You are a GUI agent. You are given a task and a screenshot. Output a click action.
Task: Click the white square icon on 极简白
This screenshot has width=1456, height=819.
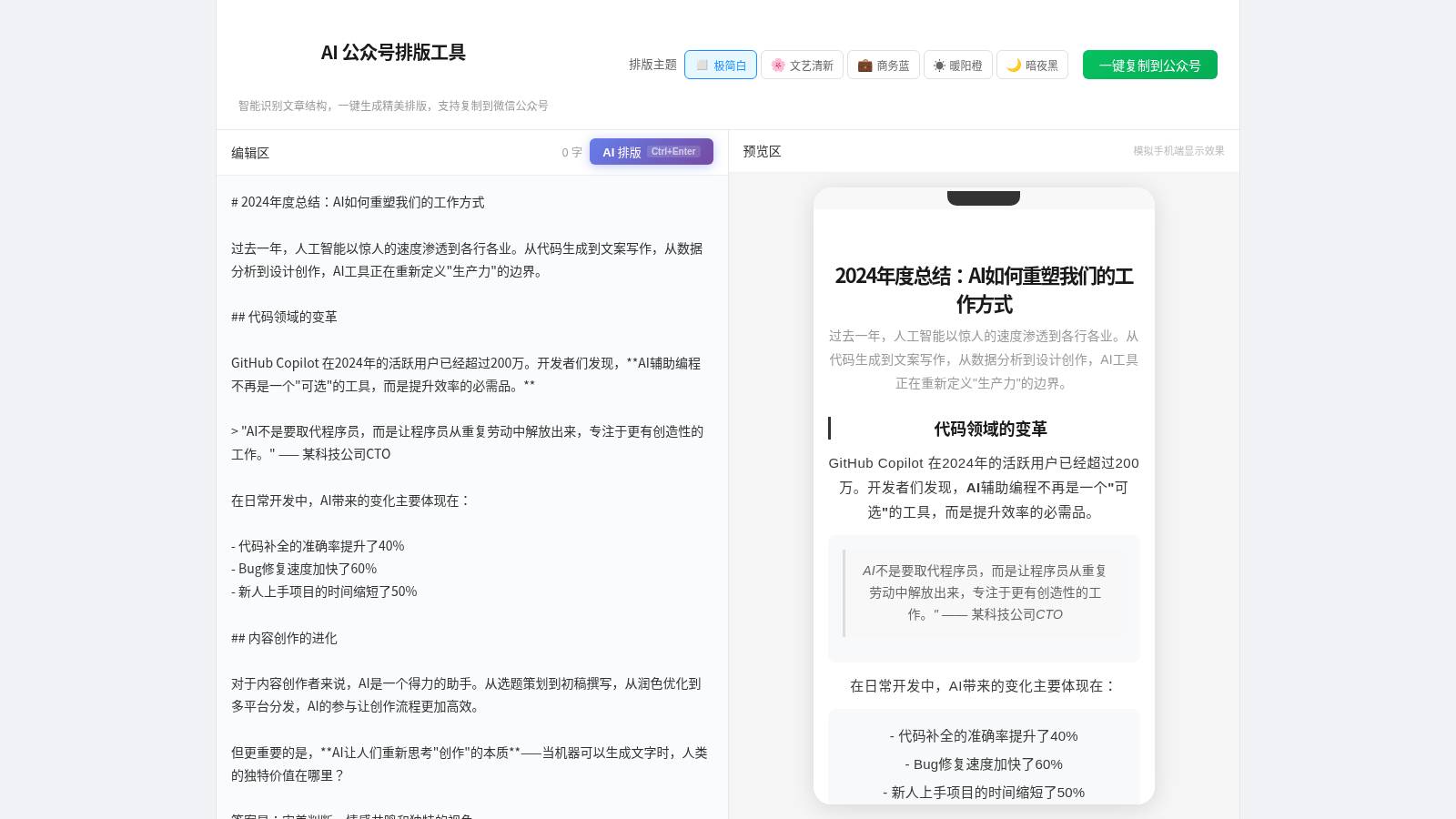[x=702, y=65]
